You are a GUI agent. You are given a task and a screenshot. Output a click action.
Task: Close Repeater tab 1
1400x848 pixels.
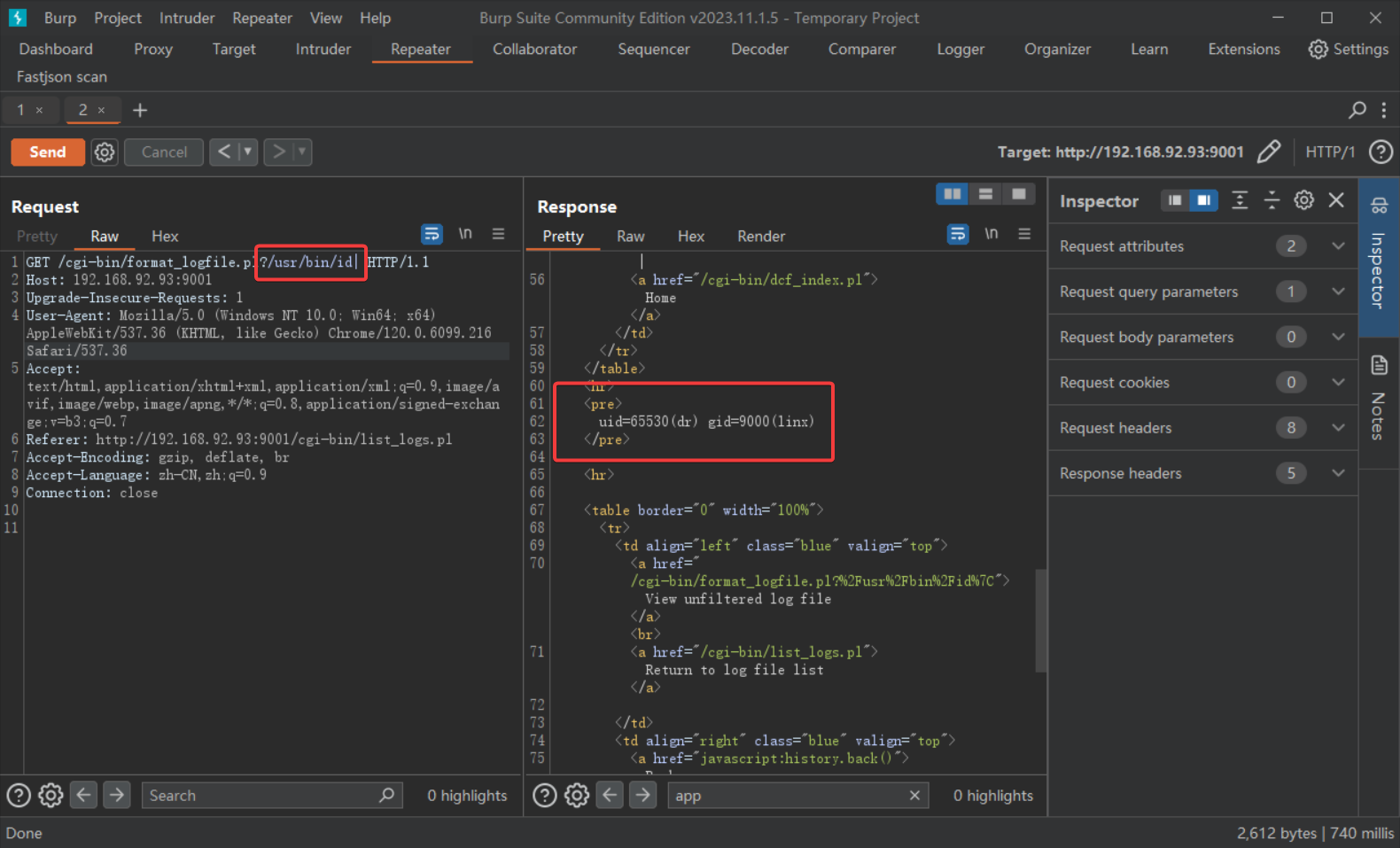pos(39,110)
